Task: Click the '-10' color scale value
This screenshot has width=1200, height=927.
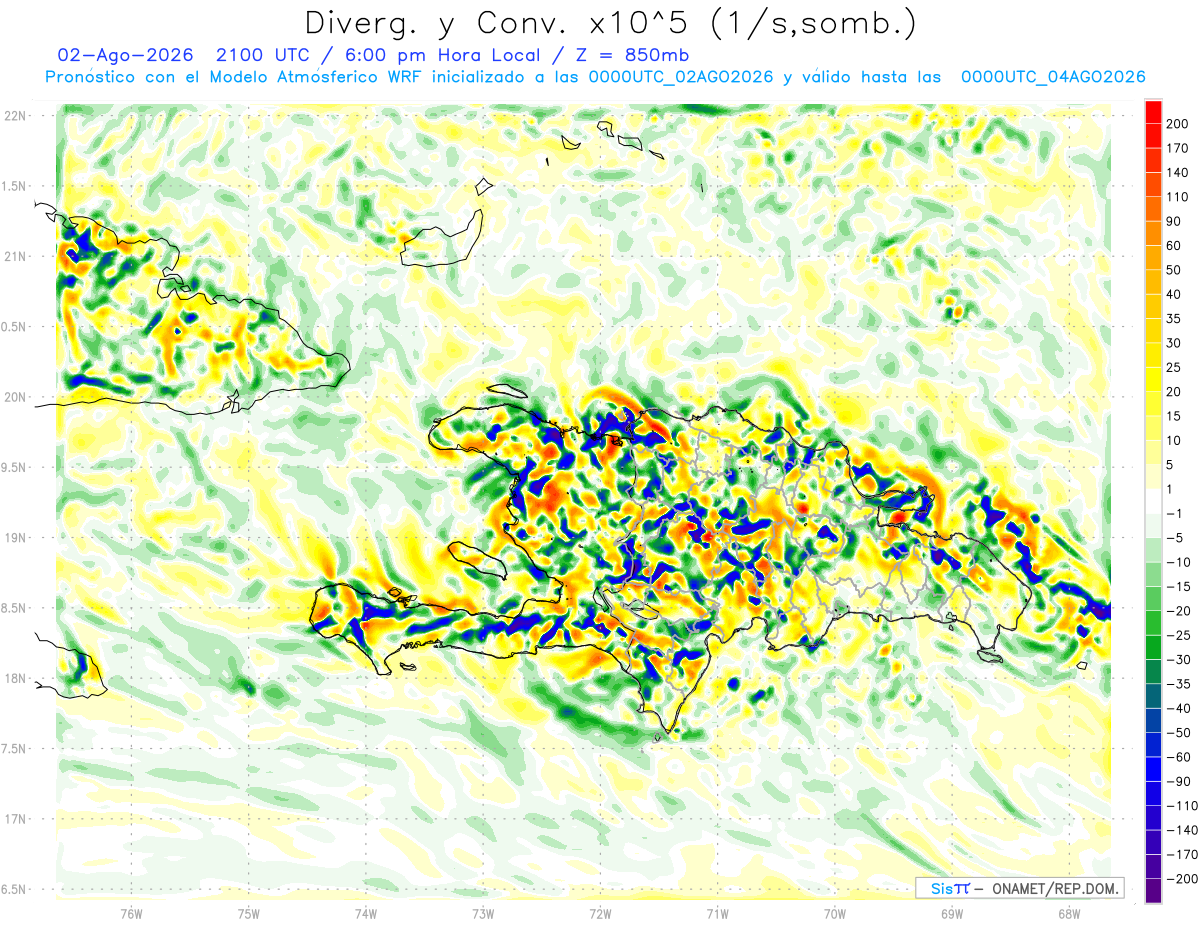Action: (x=1180, y=562)
